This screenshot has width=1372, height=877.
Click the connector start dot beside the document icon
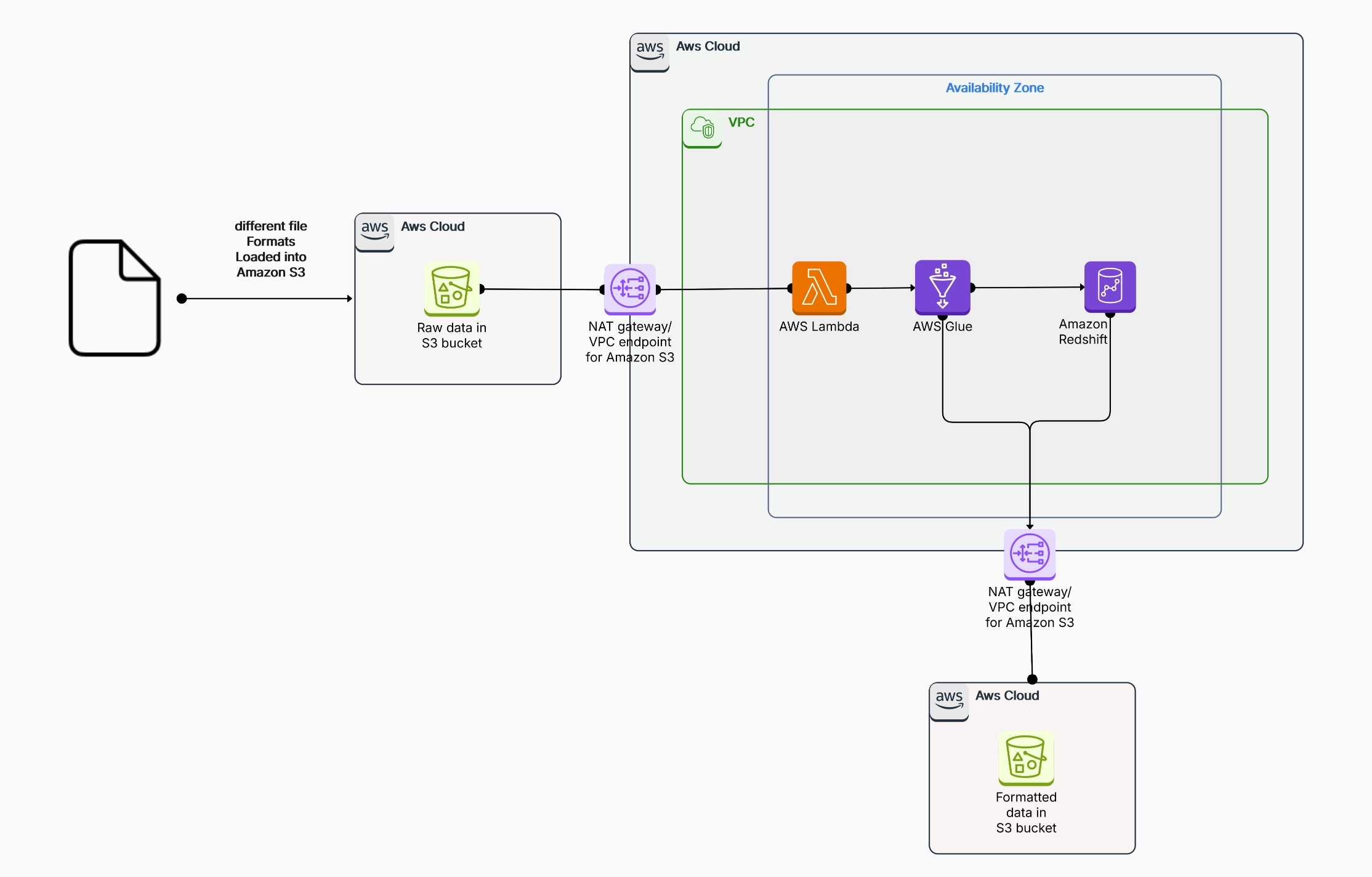(182, 299)
